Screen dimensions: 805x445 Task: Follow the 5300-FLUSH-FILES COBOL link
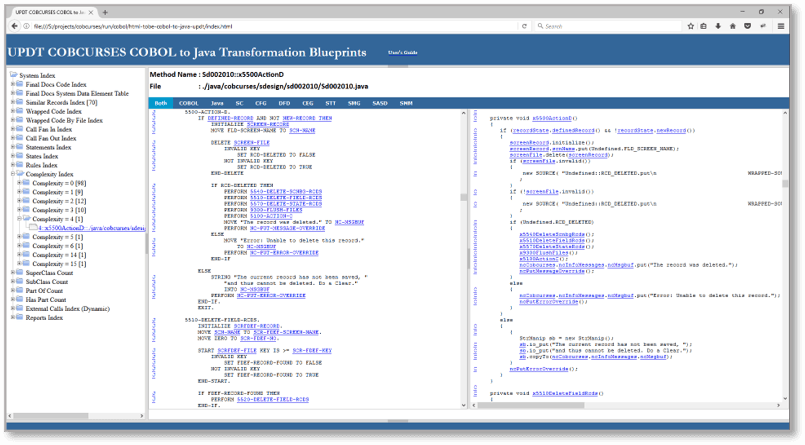tap(276, 210)
